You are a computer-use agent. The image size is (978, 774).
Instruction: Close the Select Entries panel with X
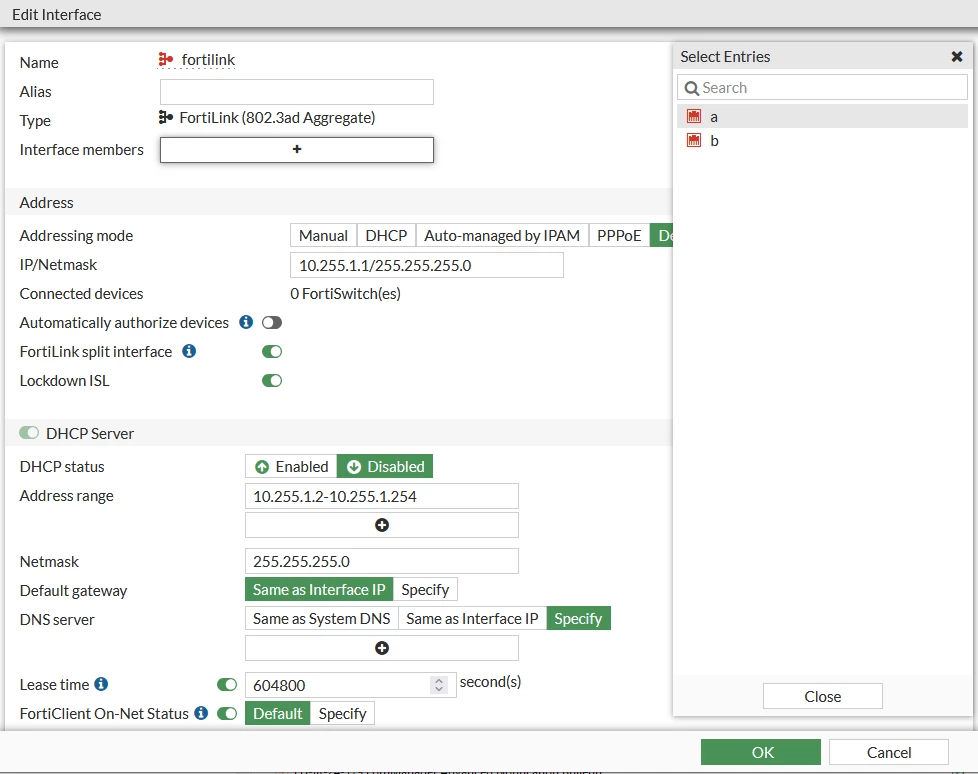[x=957, y=57]
